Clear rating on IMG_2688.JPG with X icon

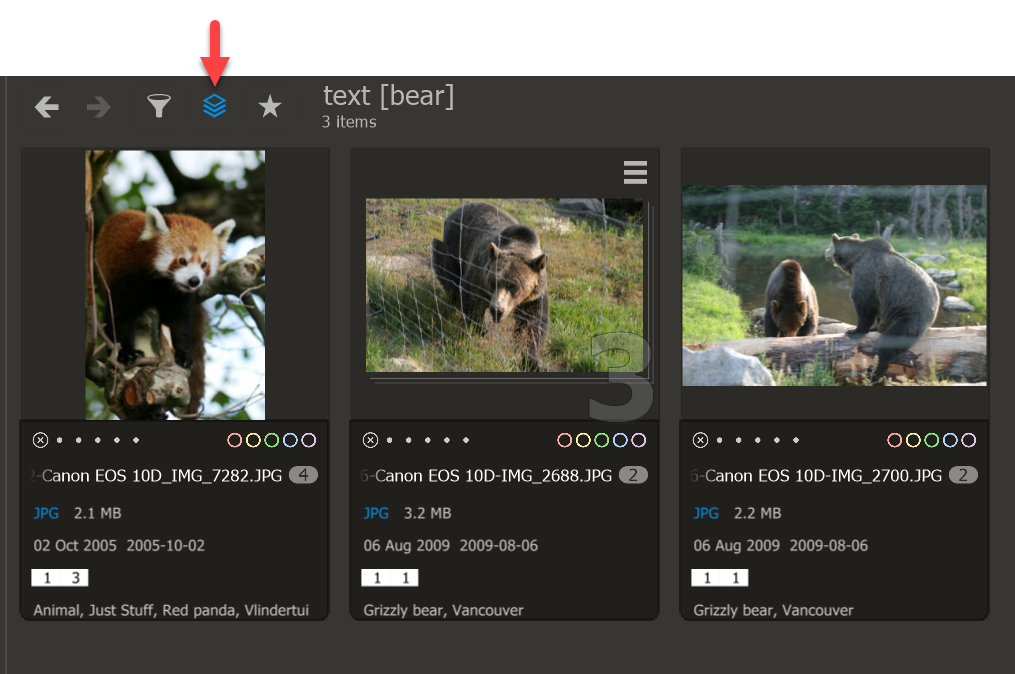pyautogui.click(x=370, y=440)
